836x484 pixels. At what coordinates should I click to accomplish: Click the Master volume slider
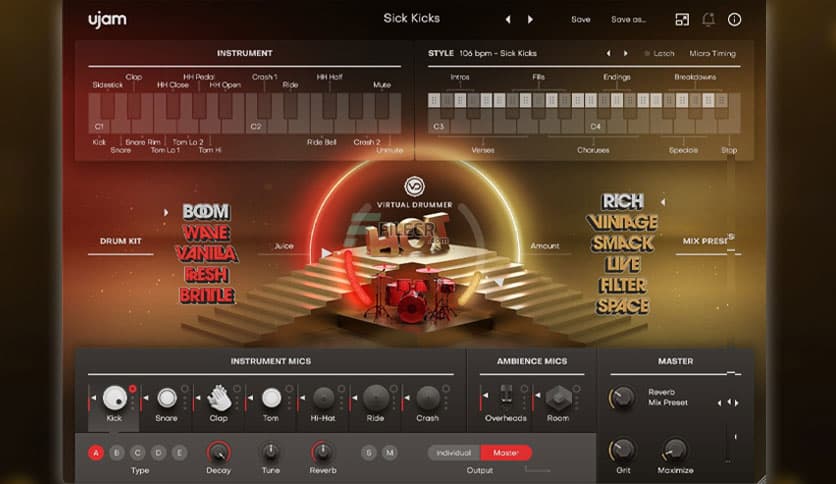(735, 437)
